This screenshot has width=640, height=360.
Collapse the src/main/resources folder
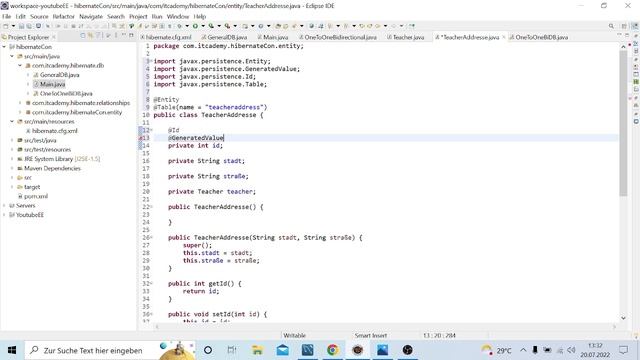[x=12, y=122]
